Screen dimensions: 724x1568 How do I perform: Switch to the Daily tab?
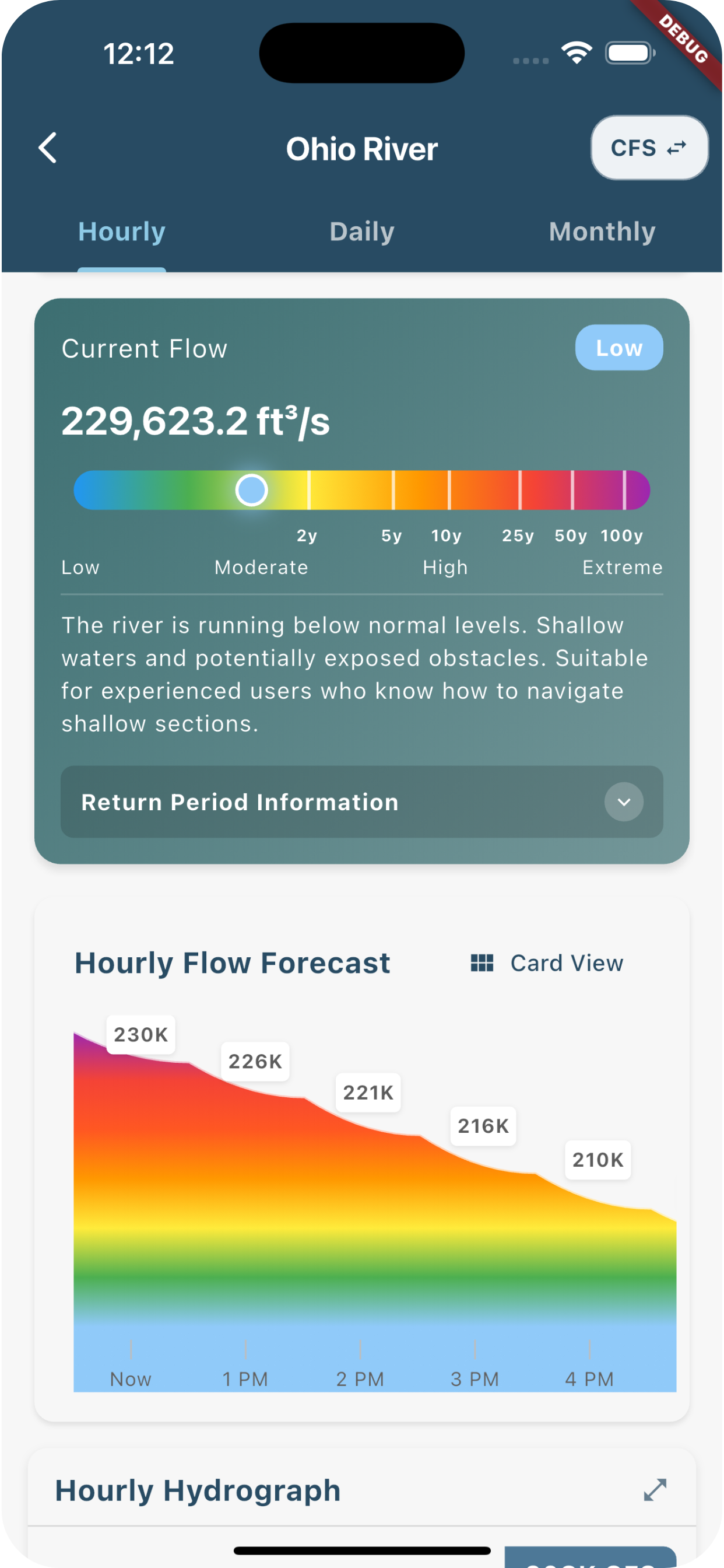tap(362, 232)
